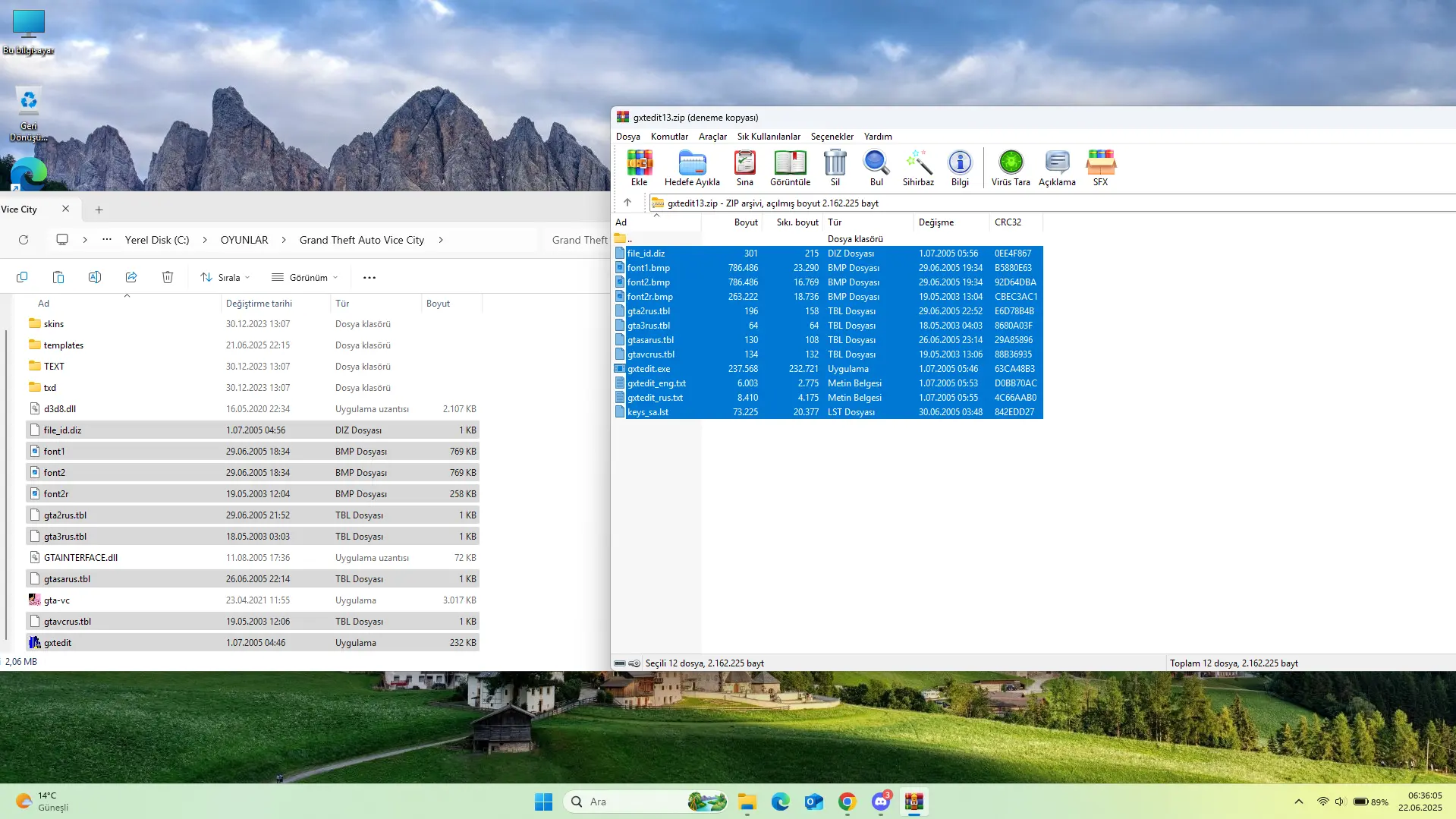
Task: Select d3d8.dll in Explorer
Action: click(x=252, y=409)
